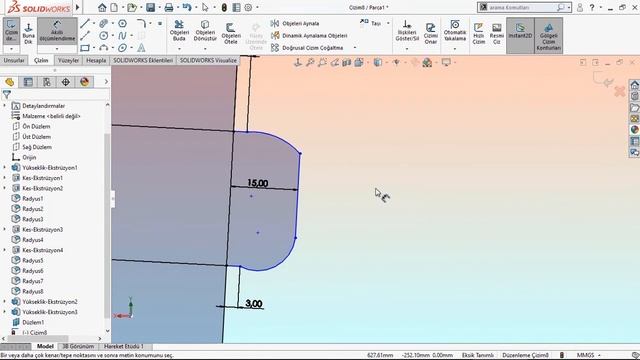Select the sketch fillet tool
Screen dimensions: 640x360
pyautogui.click(x=141, y=24)
